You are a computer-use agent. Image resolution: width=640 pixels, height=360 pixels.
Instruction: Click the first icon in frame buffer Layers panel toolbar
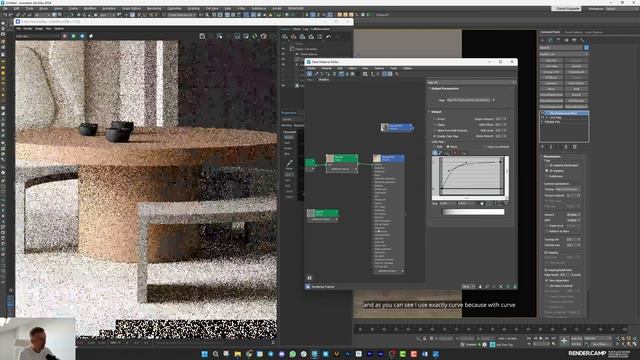pos(285,37)
